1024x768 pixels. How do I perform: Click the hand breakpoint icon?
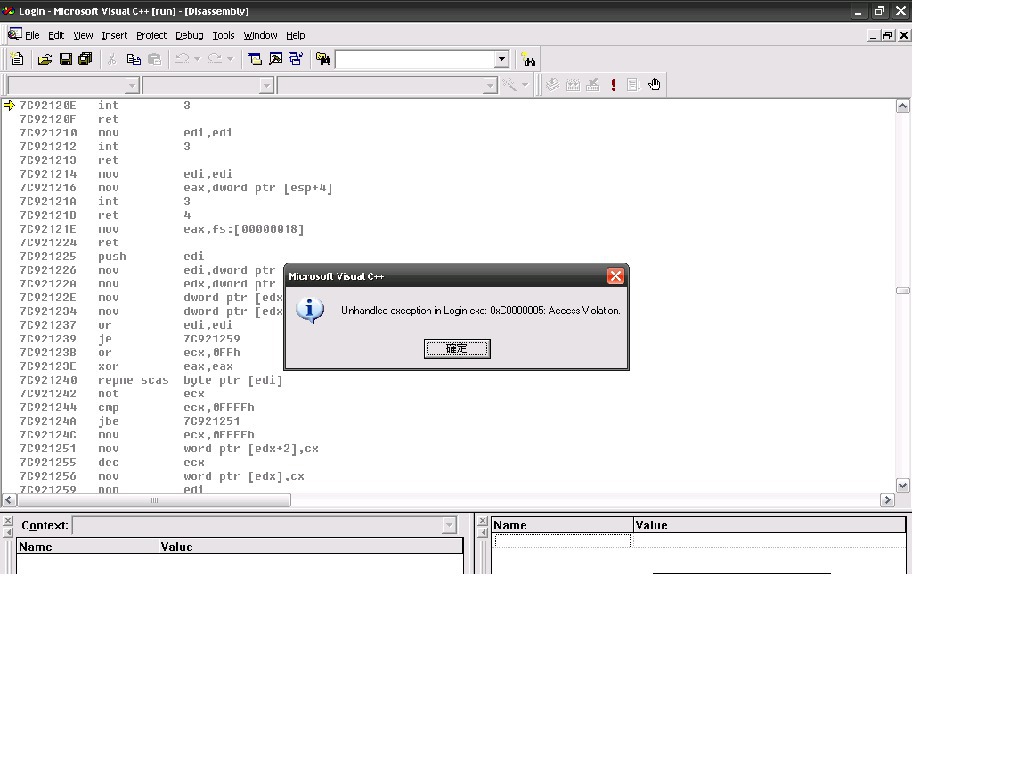654,85
